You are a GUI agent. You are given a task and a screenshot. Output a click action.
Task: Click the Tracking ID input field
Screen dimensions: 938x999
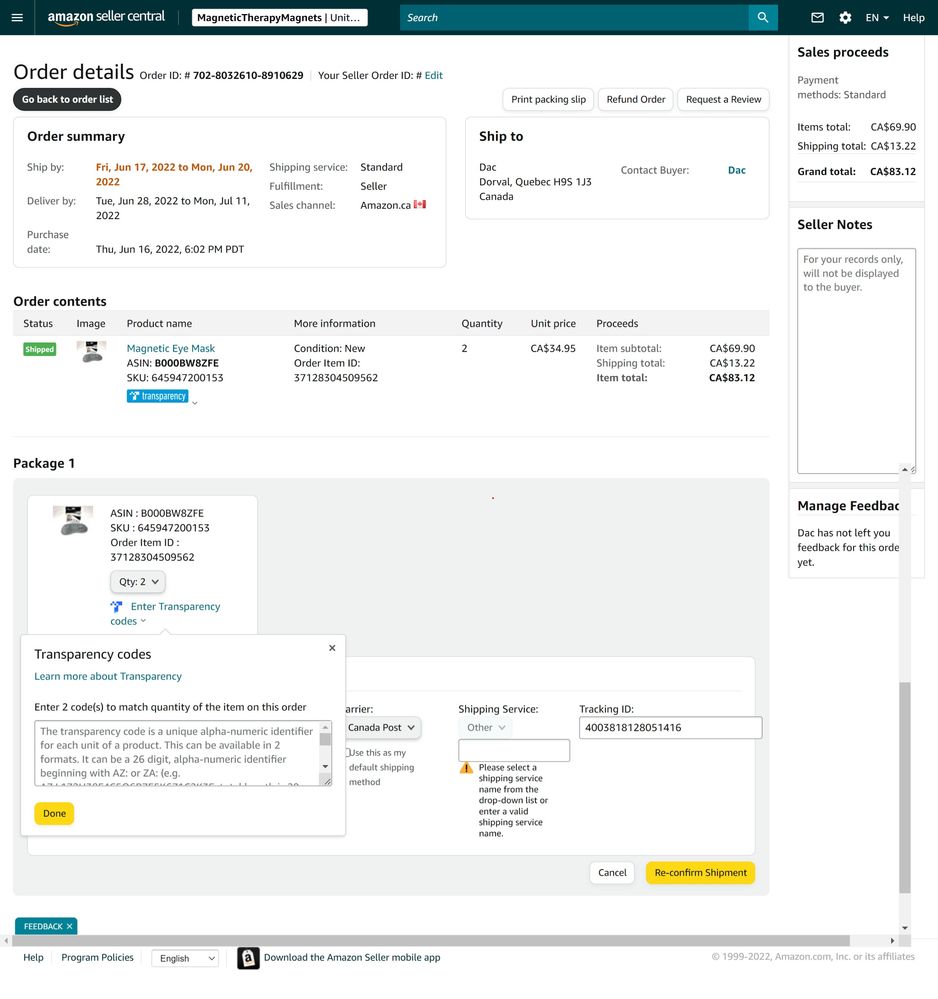click(670, 728)
